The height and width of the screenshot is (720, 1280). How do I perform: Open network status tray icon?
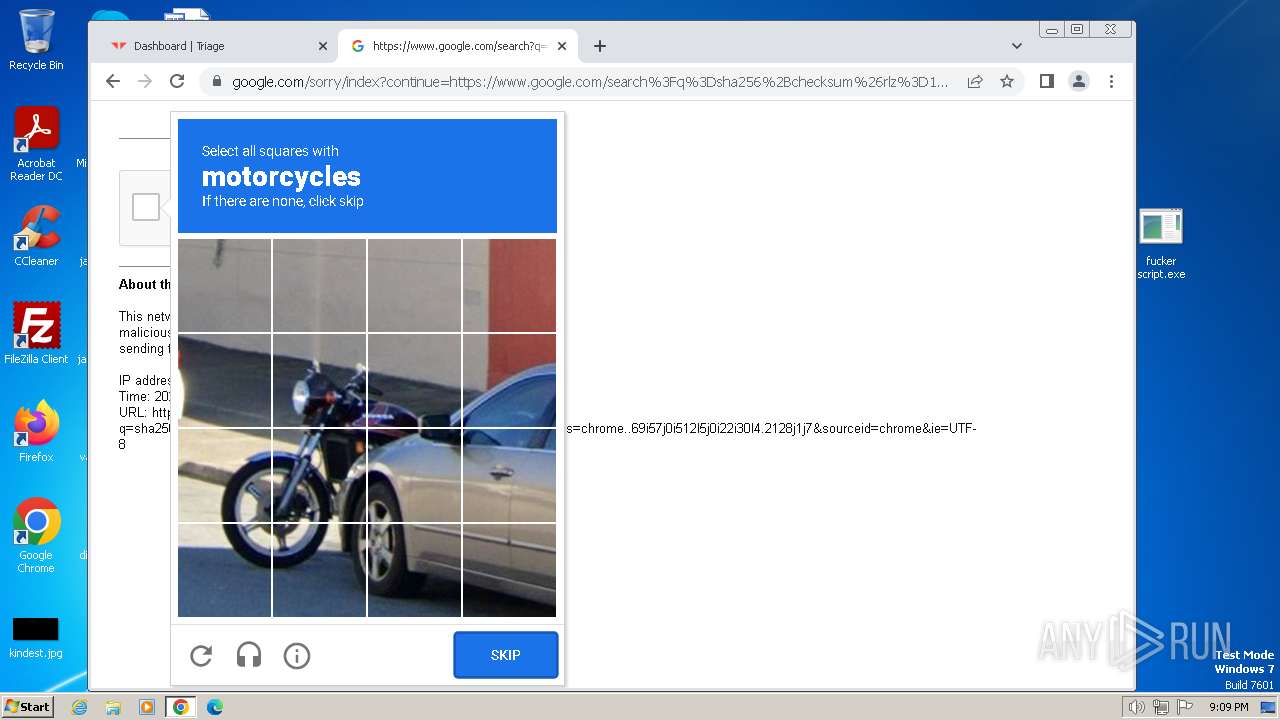[1161, 707]
